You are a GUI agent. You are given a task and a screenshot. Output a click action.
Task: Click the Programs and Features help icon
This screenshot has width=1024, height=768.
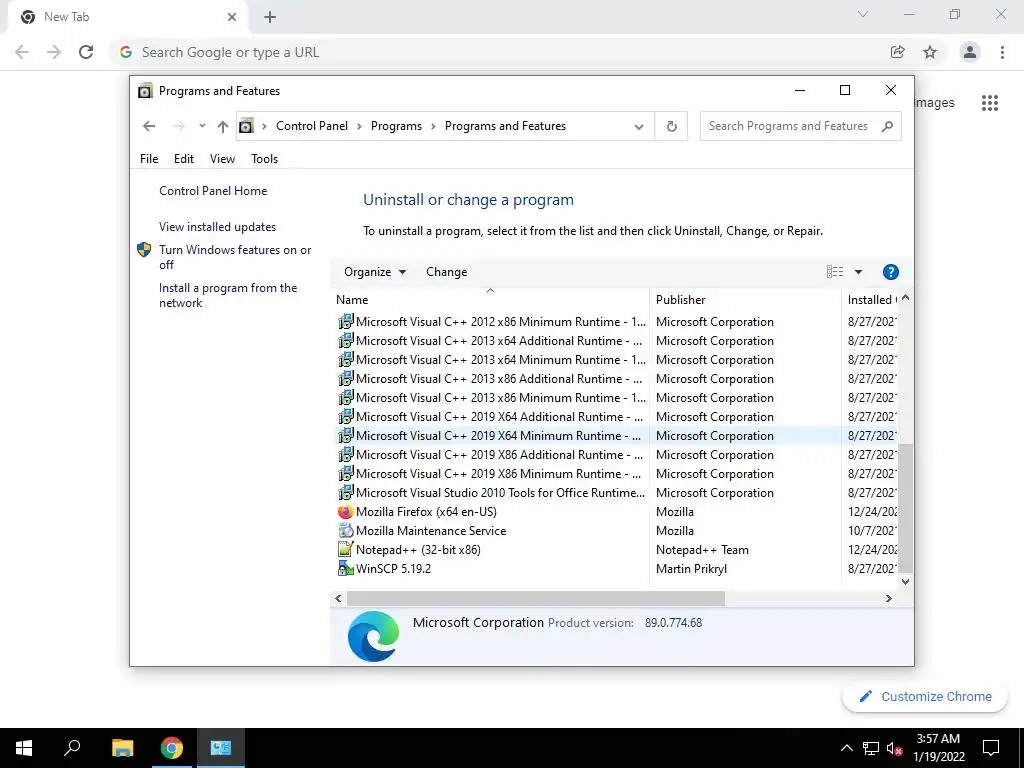tap(891, 272)
